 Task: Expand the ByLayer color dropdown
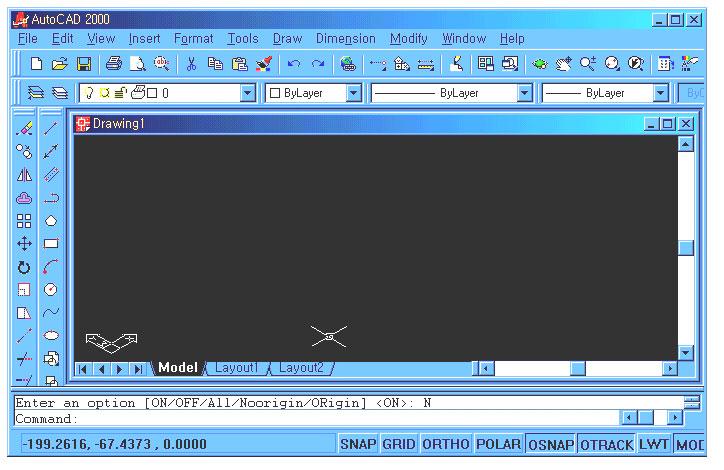pyautogui.click(x=353, y=93)
